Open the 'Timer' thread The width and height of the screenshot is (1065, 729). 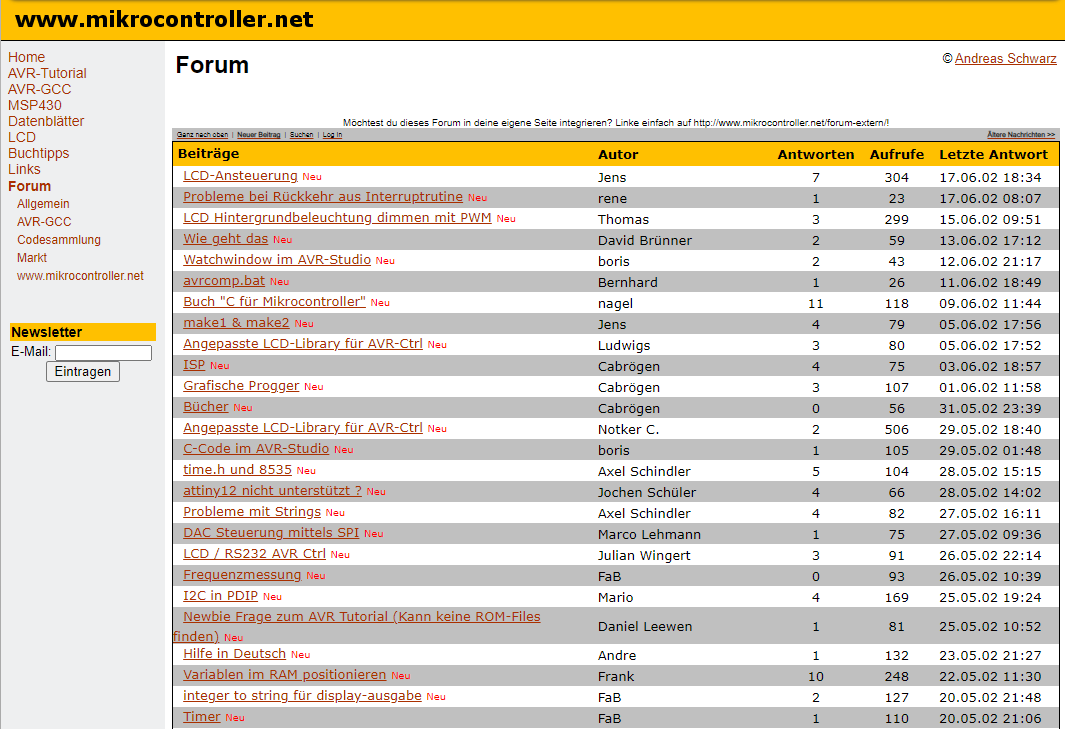pyautogui.click(x=202, y=718)
